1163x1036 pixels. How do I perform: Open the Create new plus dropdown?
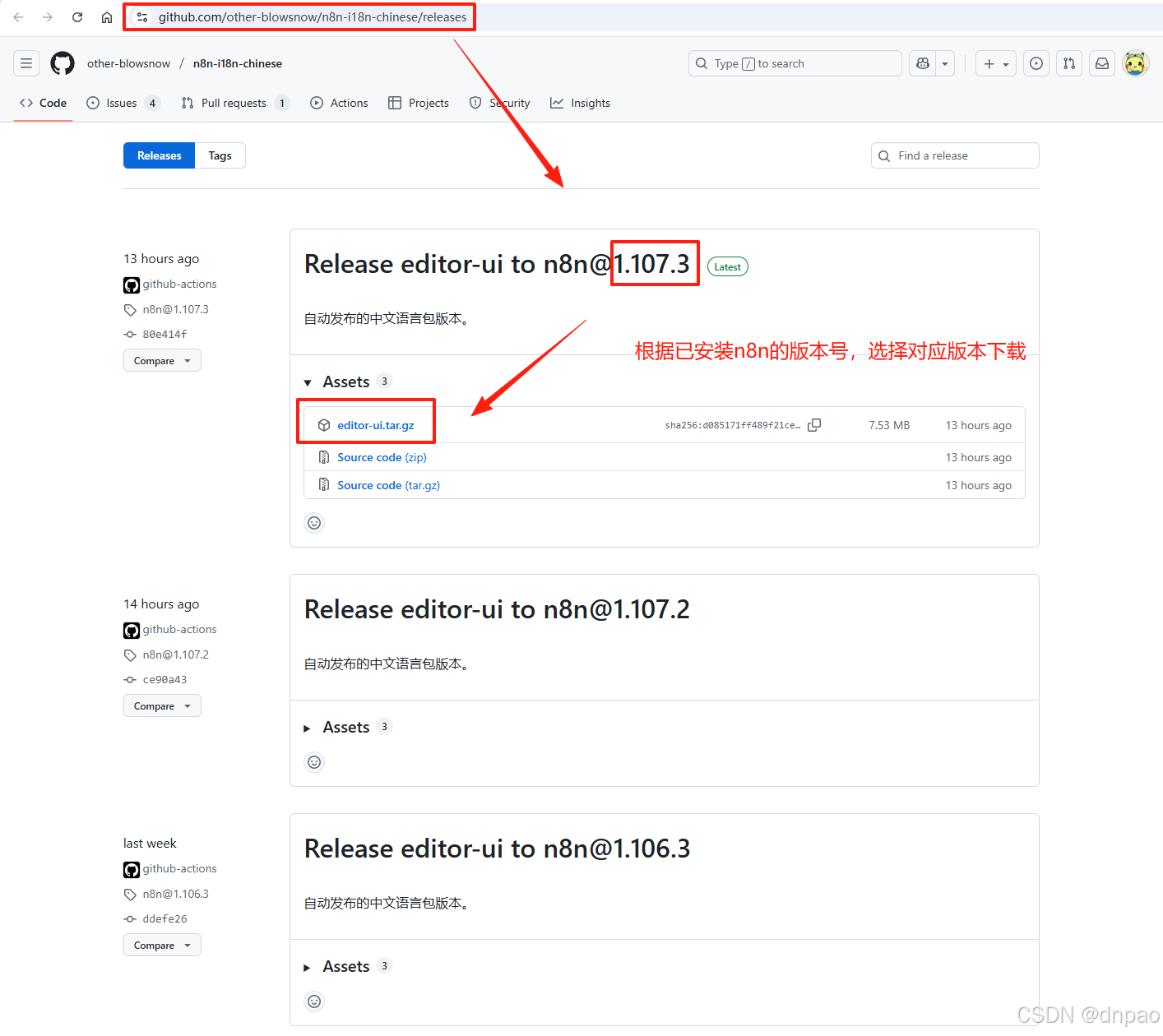tap(996, 63)
